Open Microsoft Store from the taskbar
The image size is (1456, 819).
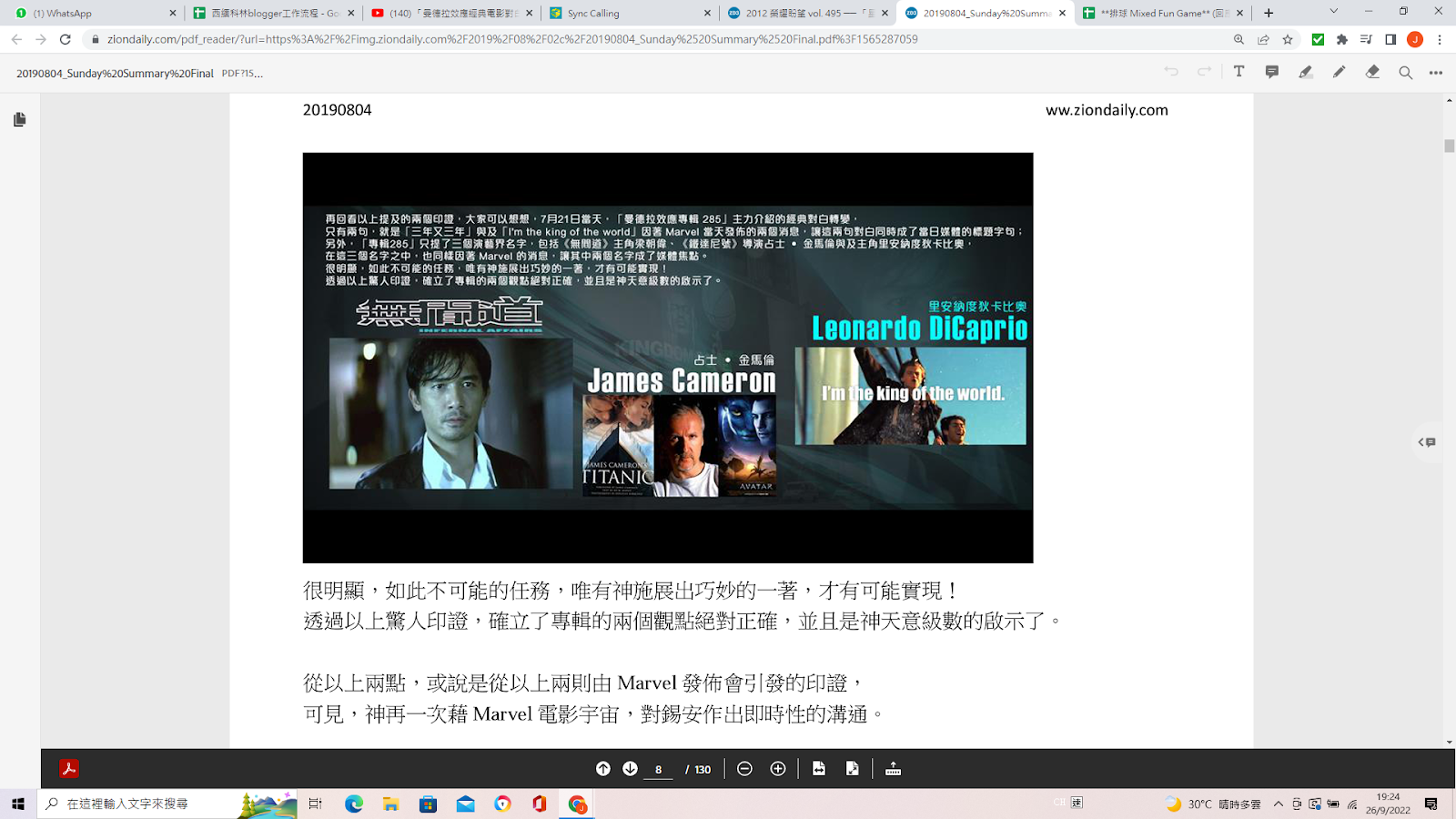coord(428,804)
